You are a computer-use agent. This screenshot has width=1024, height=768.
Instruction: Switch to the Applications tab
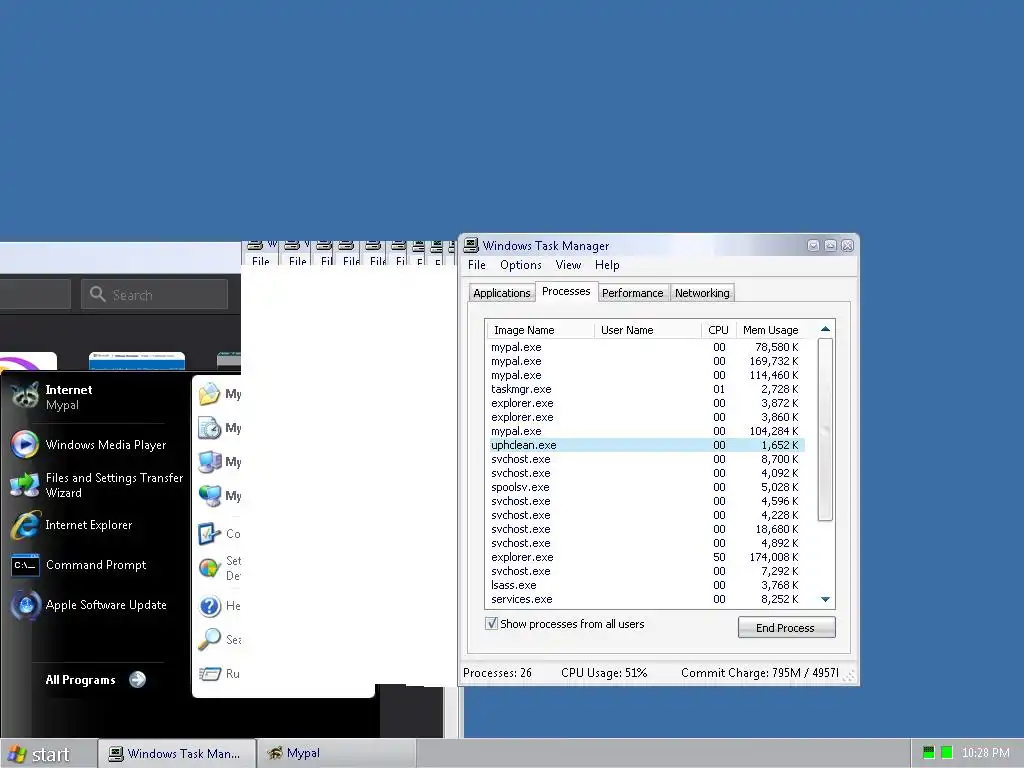502,293
